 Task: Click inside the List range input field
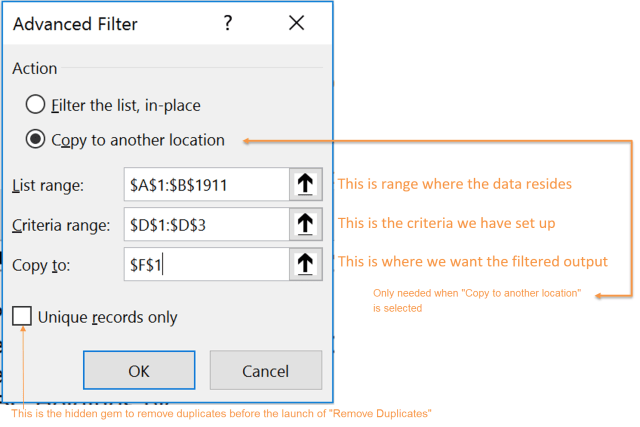(x=205, y=184)
